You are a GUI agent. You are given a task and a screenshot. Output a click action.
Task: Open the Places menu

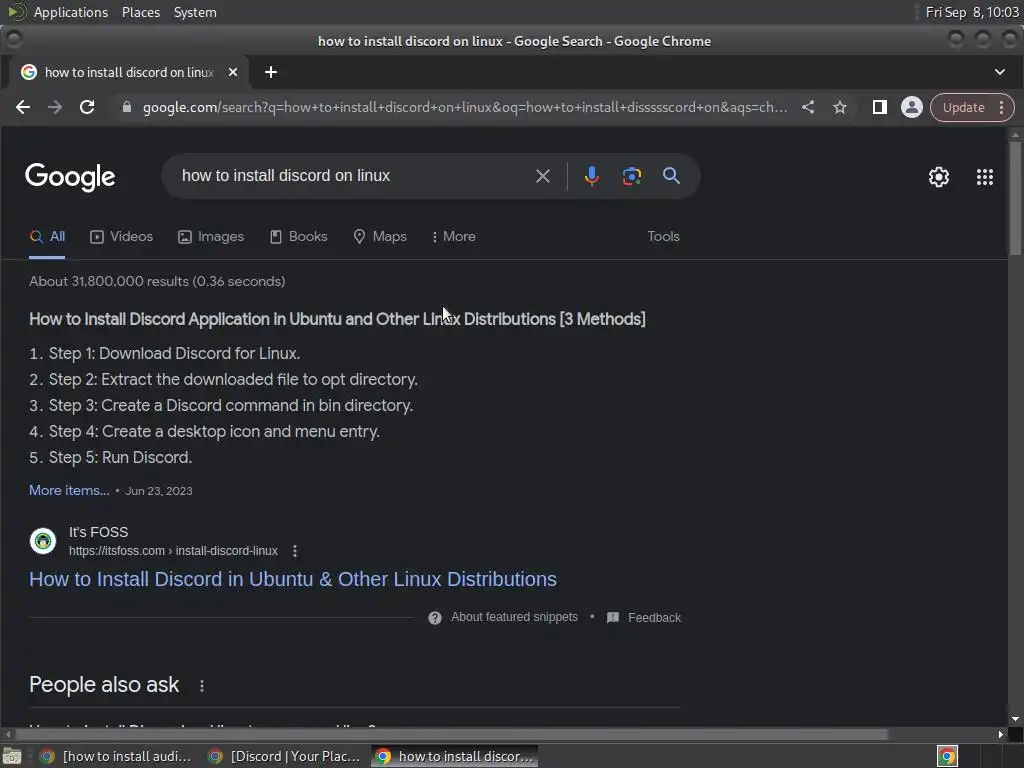[x=141, y=12]
